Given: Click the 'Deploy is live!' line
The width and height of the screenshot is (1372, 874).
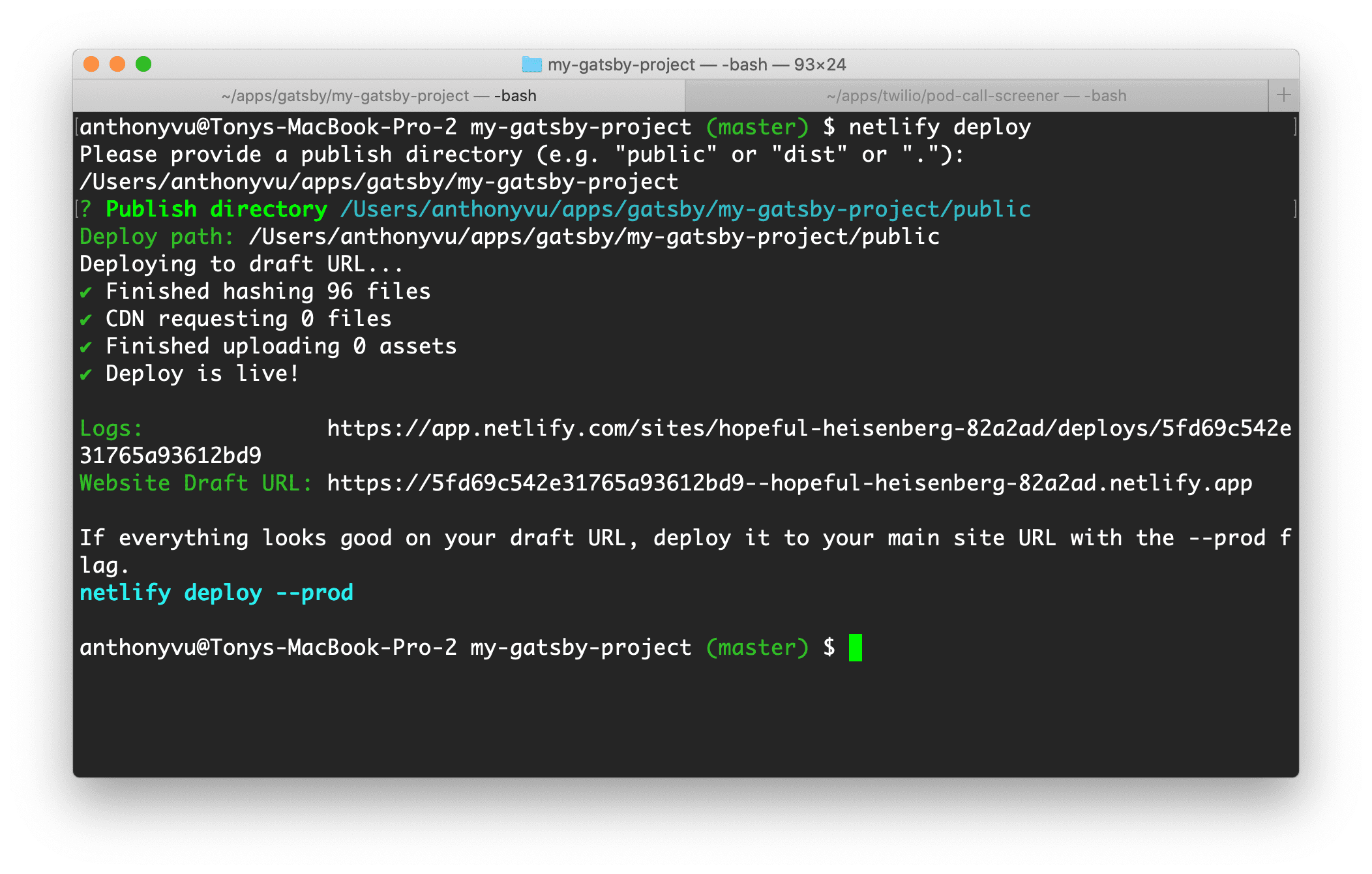Looking at the screenshot, I should click(202, 374).
